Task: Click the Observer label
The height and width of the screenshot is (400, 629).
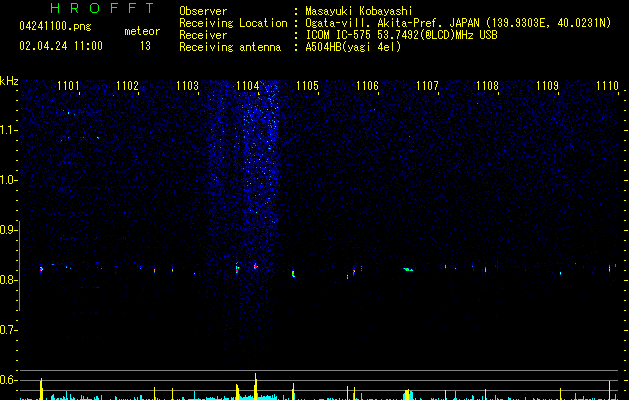Action: (x=203, y=11)
